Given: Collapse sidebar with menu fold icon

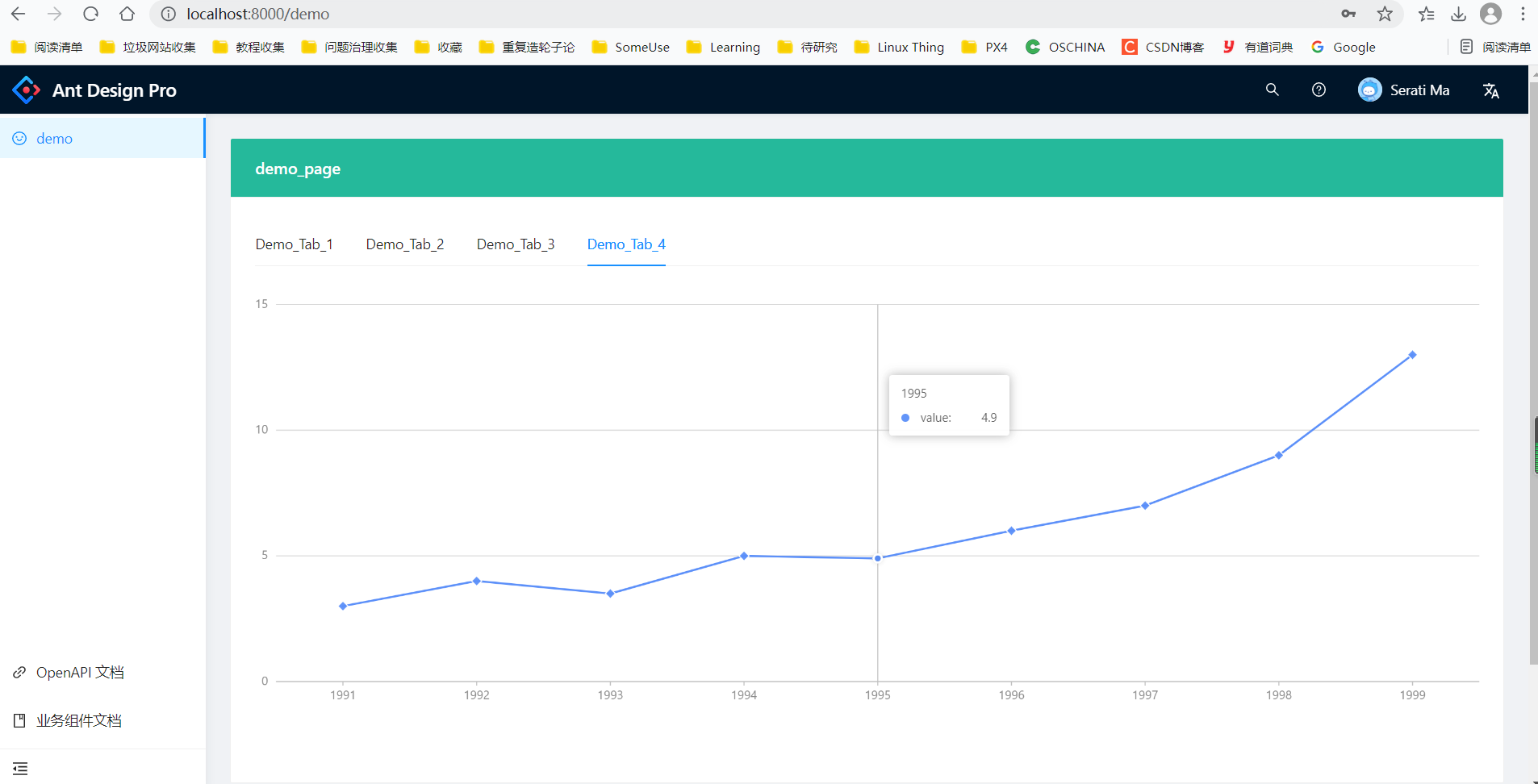Looking at the screenshot, I should [x=20, y=769].
